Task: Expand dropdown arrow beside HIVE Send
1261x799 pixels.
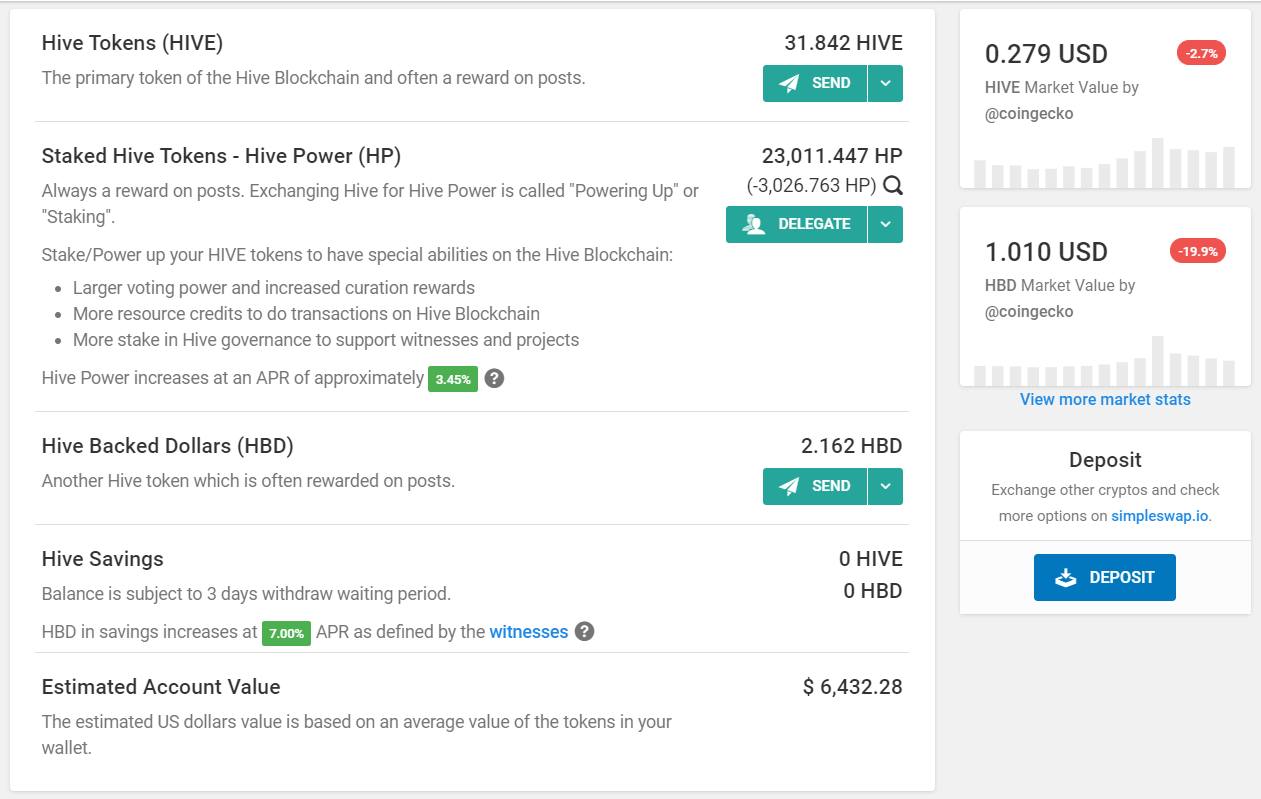Action: [885, 84]
